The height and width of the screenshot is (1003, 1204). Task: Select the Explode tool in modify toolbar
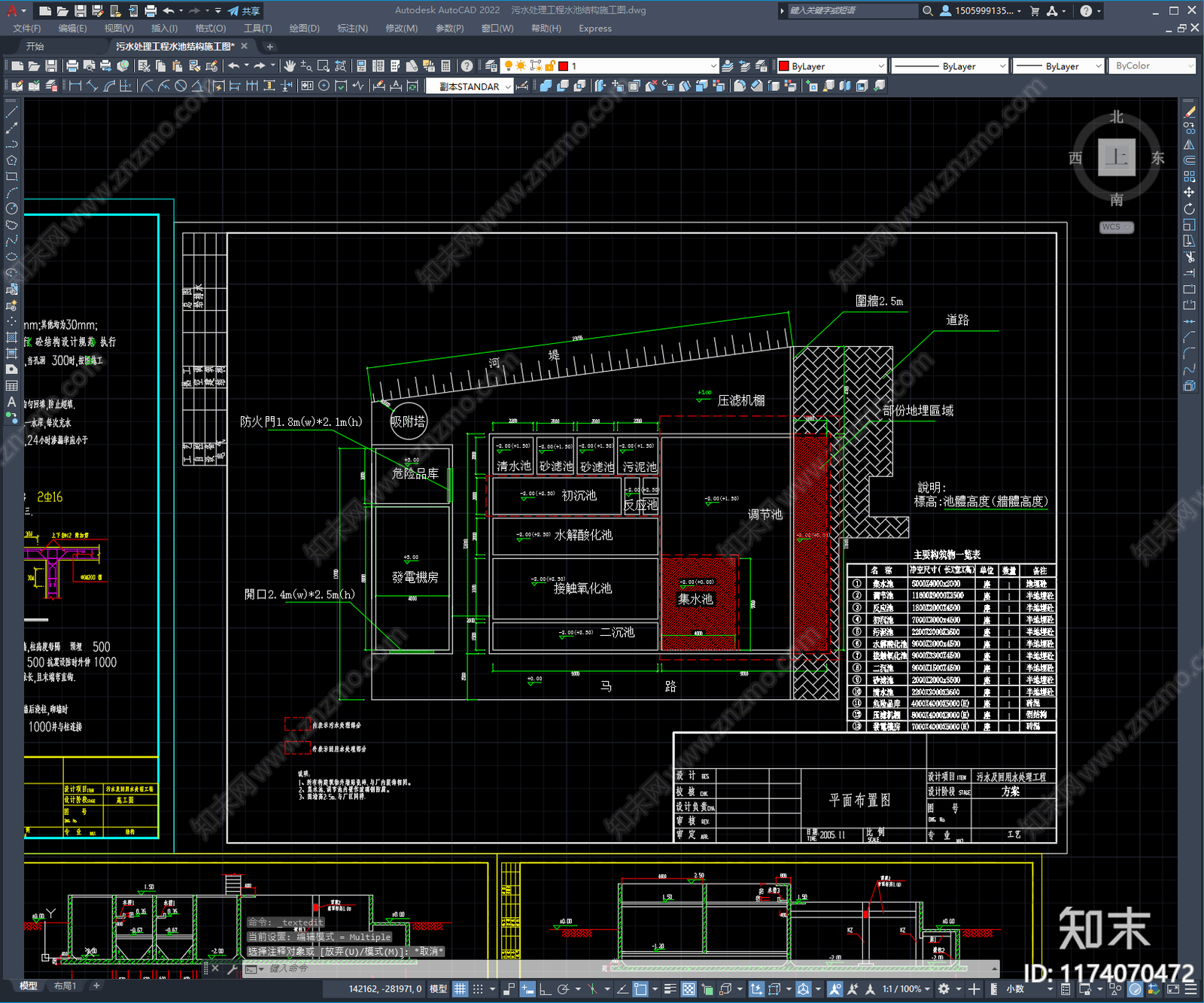[x=1189, y=386]
